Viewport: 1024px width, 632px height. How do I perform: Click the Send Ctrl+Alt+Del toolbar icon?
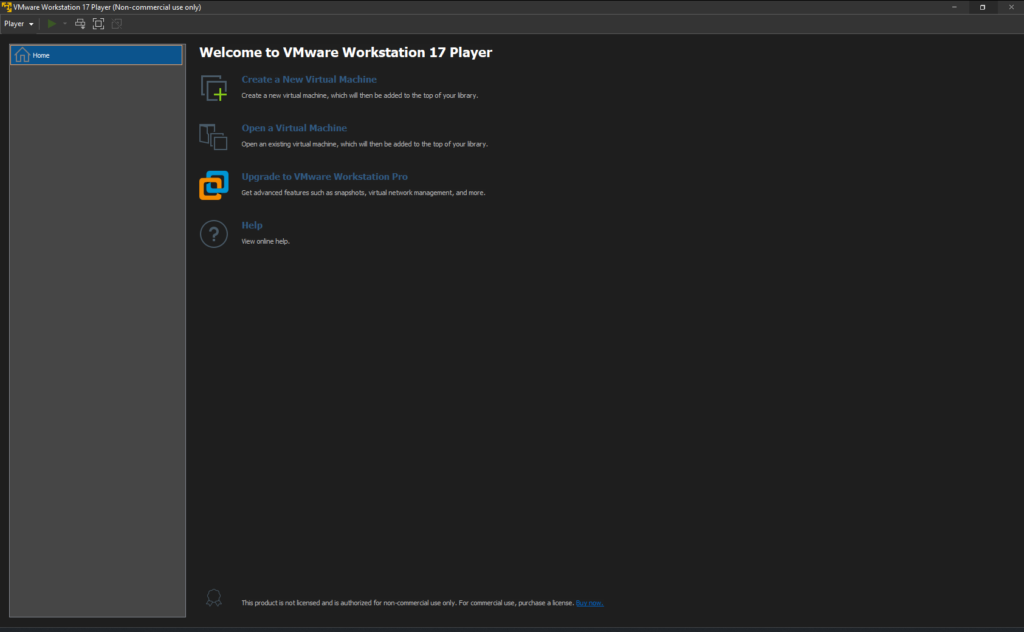79,23
